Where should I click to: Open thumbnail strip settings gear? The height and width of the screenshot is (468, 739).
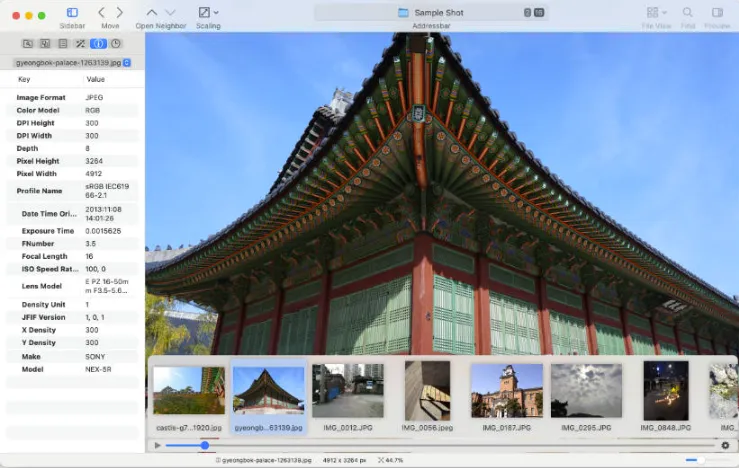tap(725, 445)
